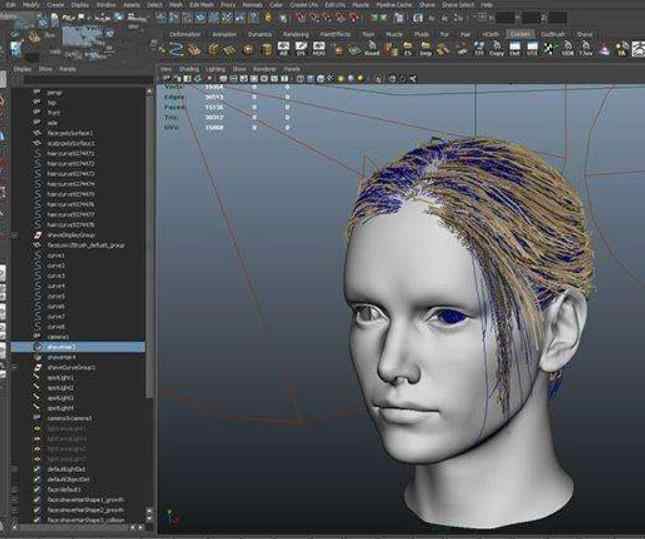Image resolution: width=645 pixels, height=539 pixels.
Task: Click the outliner vertical scrollbar
Action: click(150, 250)
